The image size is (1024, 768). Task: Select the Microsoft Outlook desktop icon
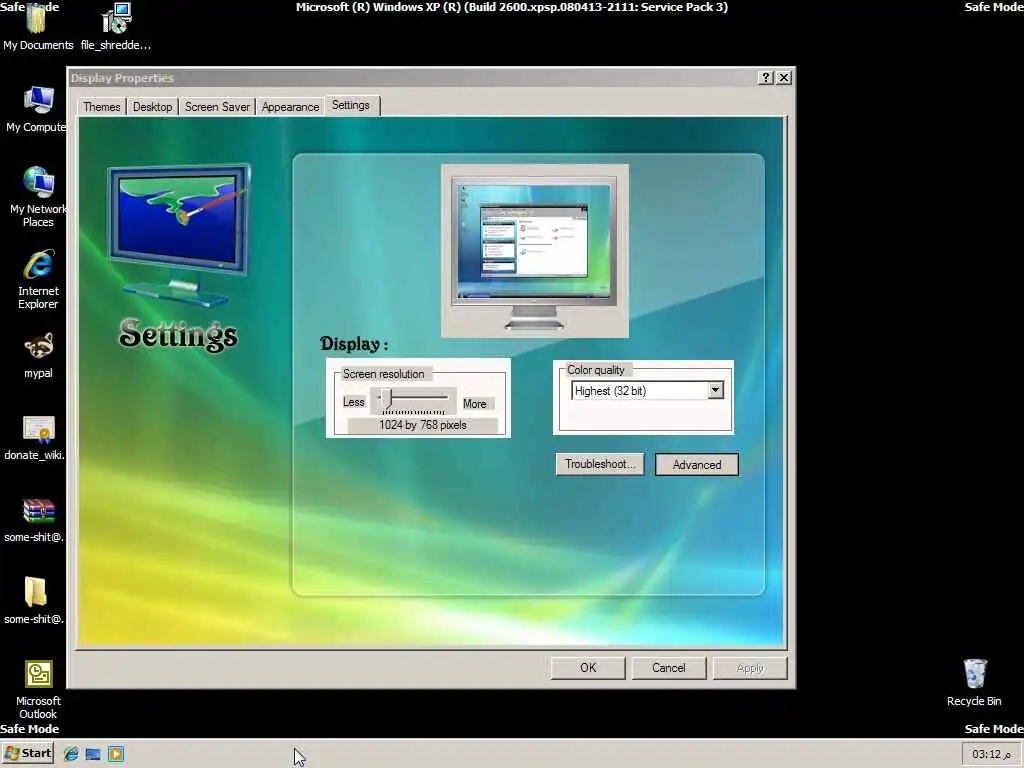tap(38, 690)
